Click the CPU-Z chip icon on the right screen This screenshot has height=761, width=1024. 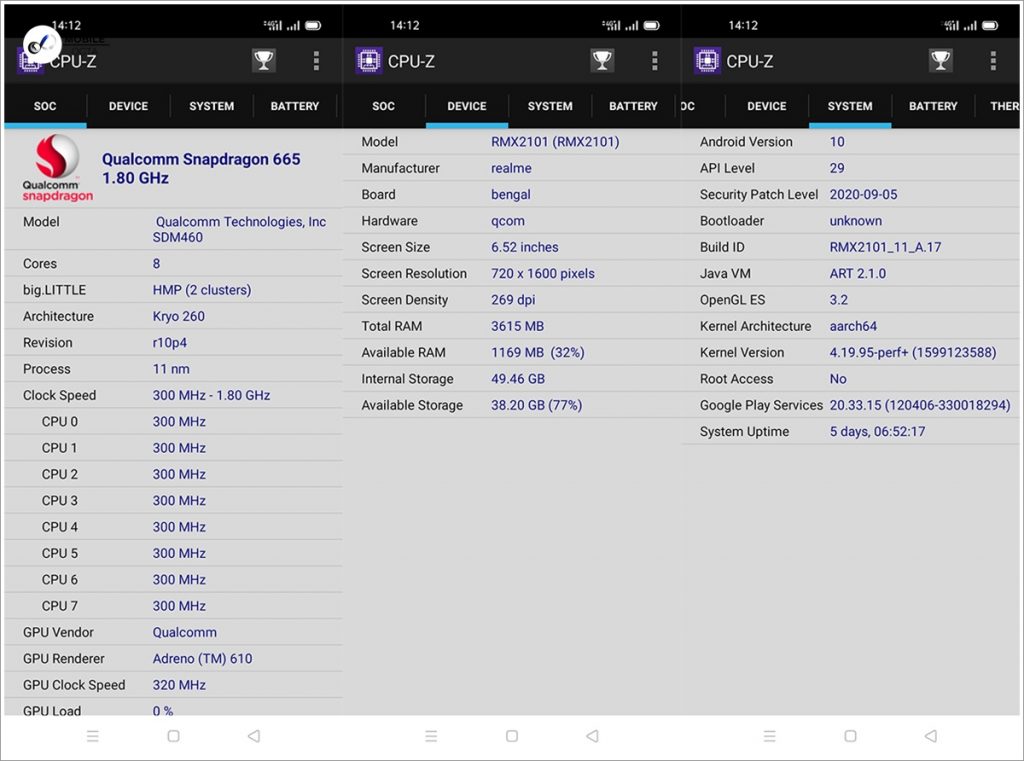[x=707, y=61]
